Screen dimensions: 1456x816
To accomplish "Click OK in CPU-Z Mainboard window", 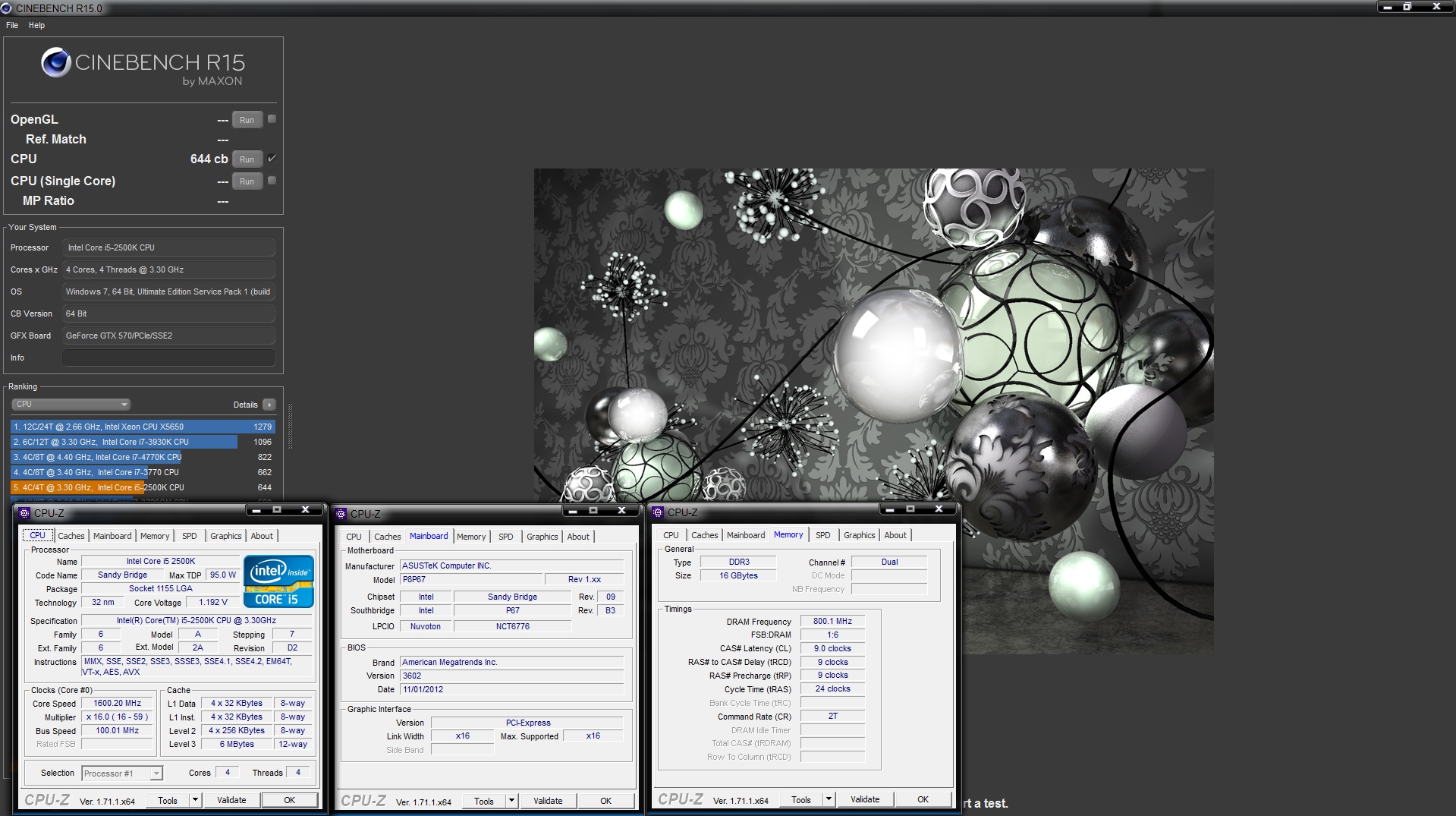I will pyautogui.click(x=605, y=801).
